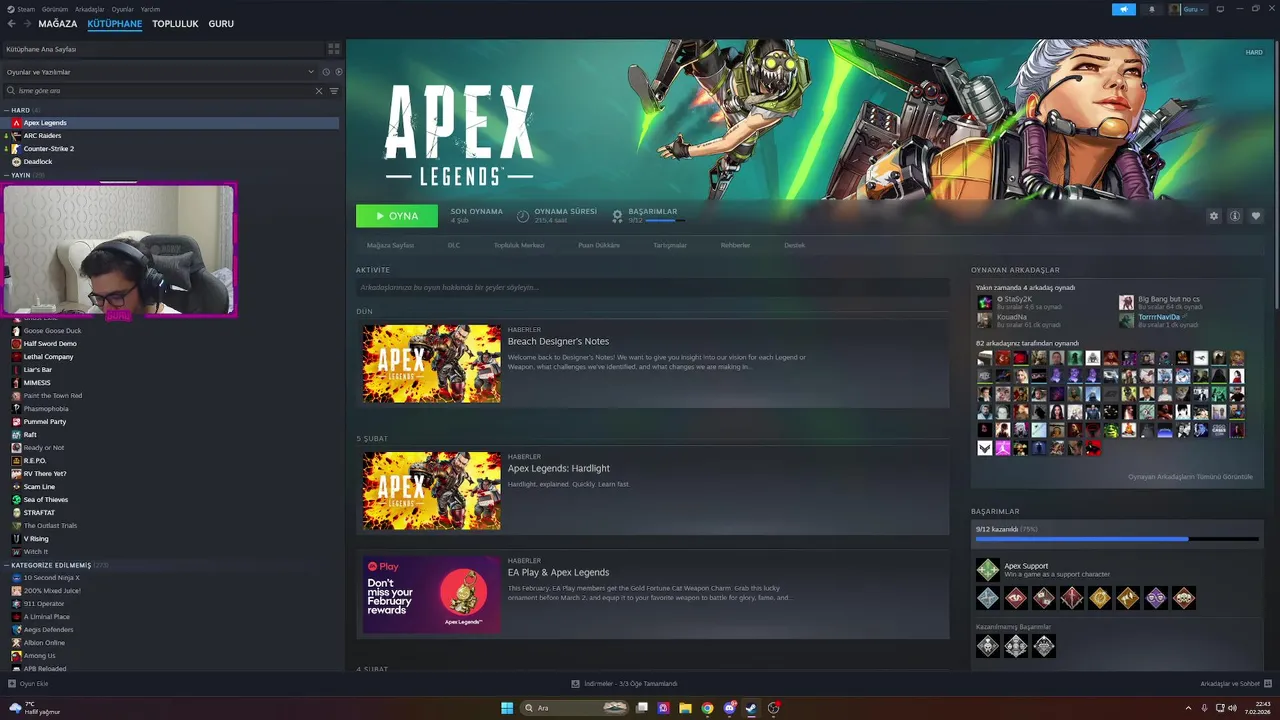This screenshot has height=720, width=1280.
Task: Open Breach Designer's Notes news
Action: [558, 342]
